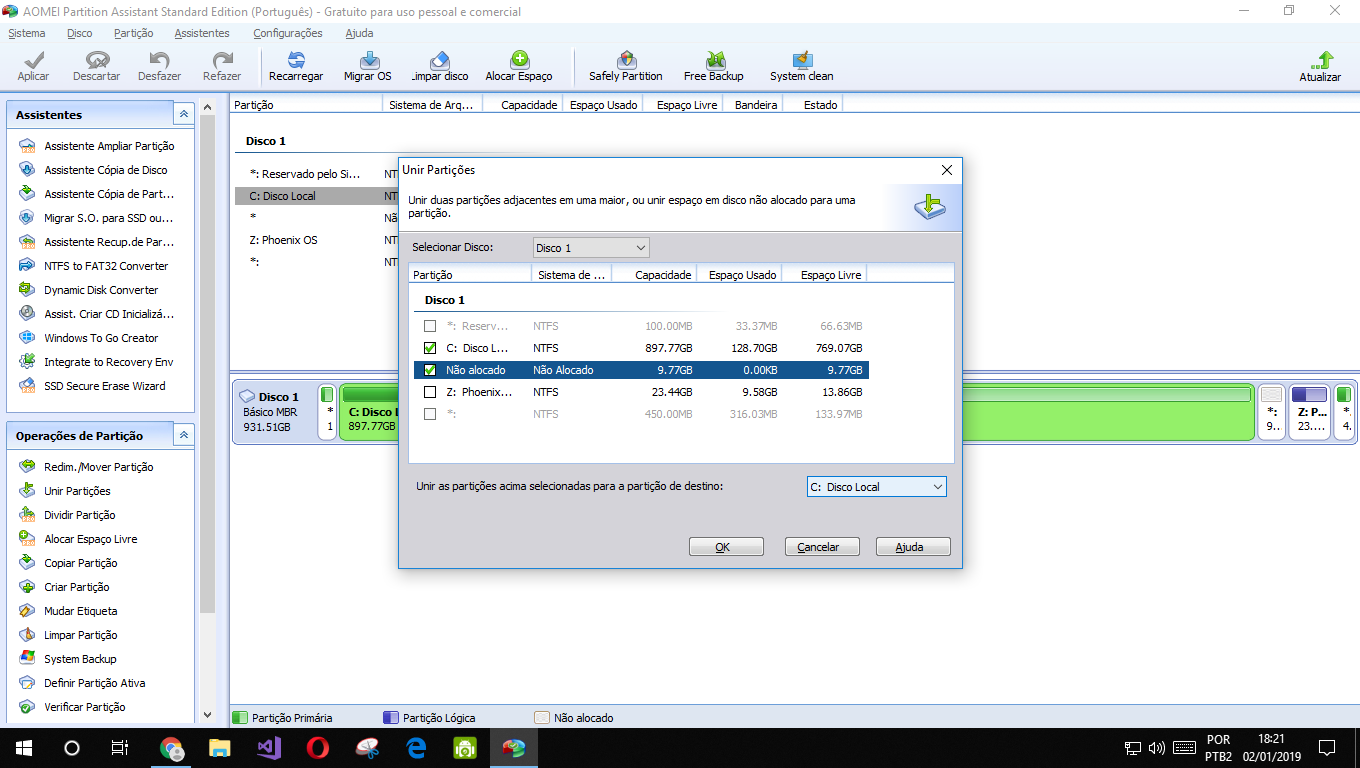Select the C: Disco Local main row
Screen dimensions: 1360x768
point(316,196)
